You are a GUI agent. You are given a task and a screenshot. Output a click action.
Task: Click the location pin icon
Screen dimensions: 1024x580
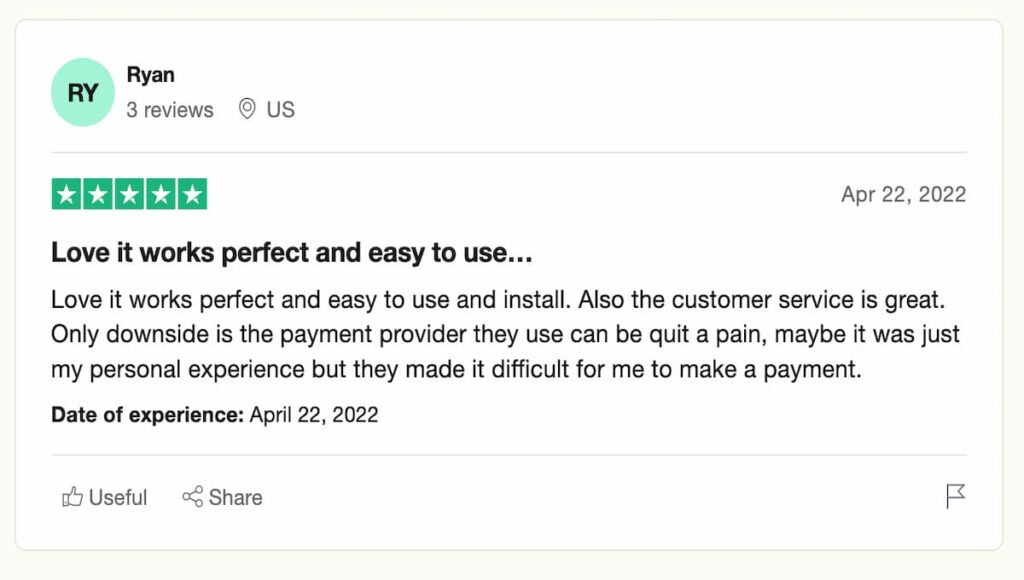(247, 108)
